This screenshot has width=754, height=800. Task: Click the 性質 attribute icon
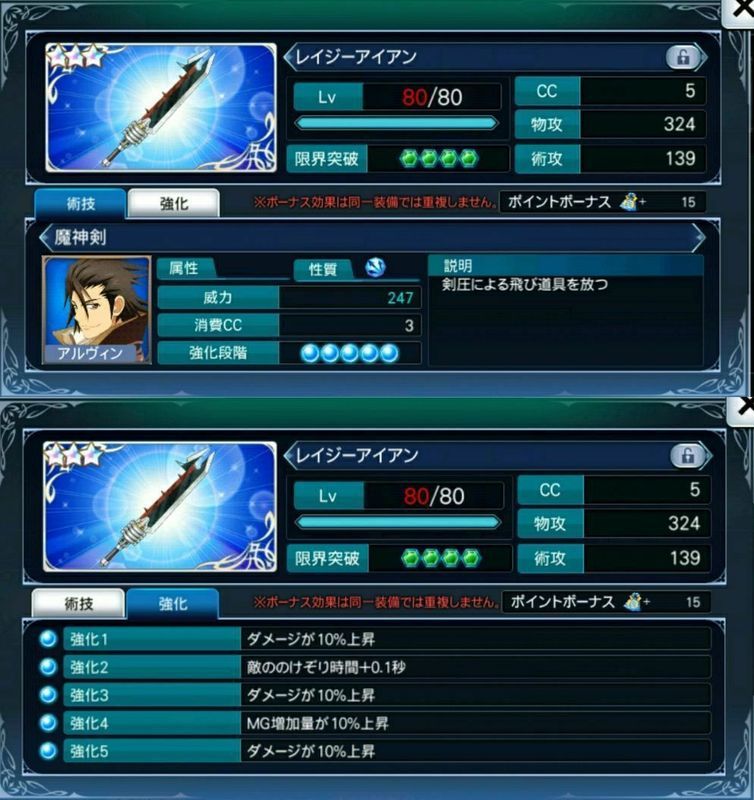[x=376, y=268]
